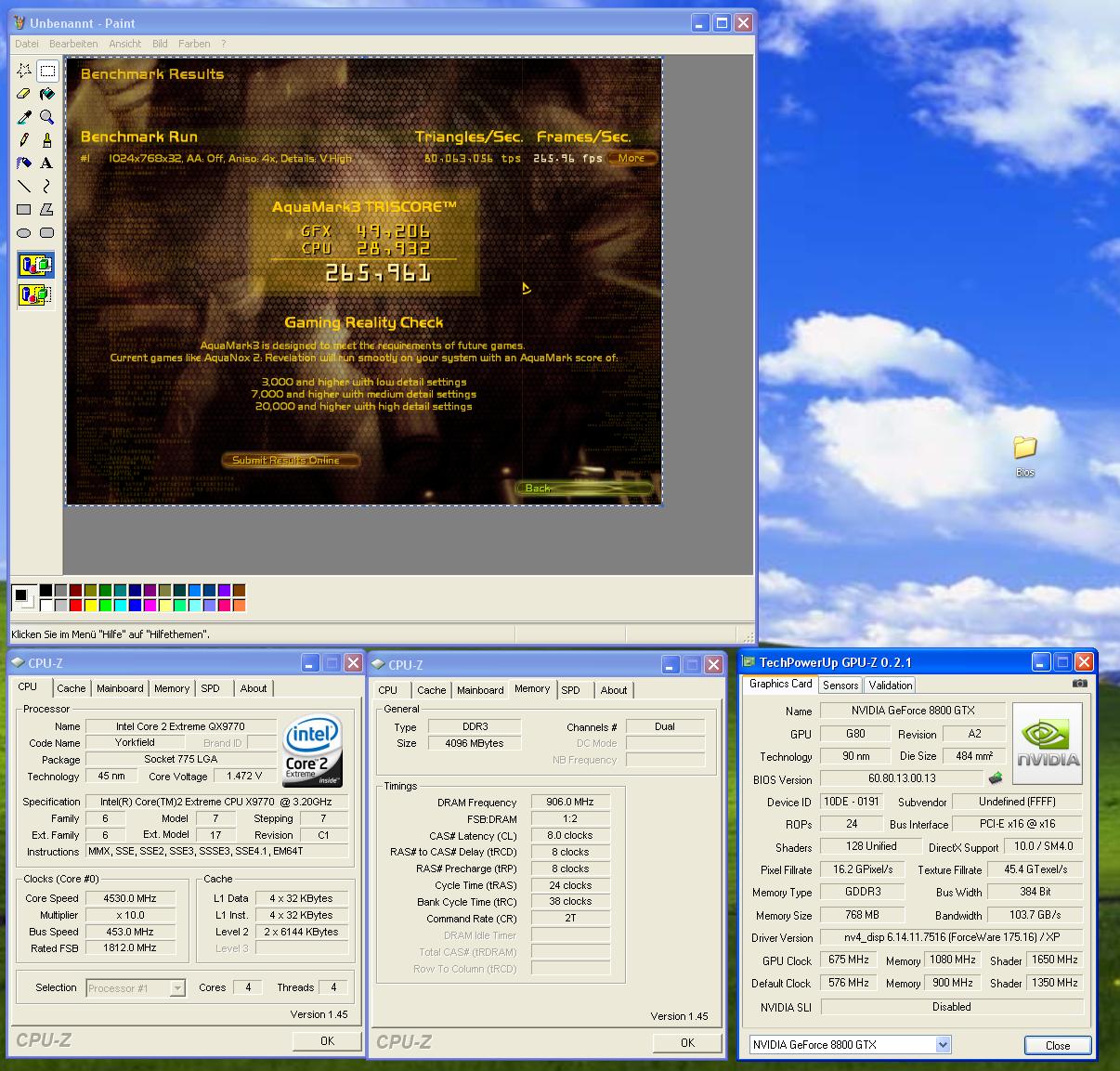
Task: Open the Bild menu in Paint
Action: (x=160, y=44)
